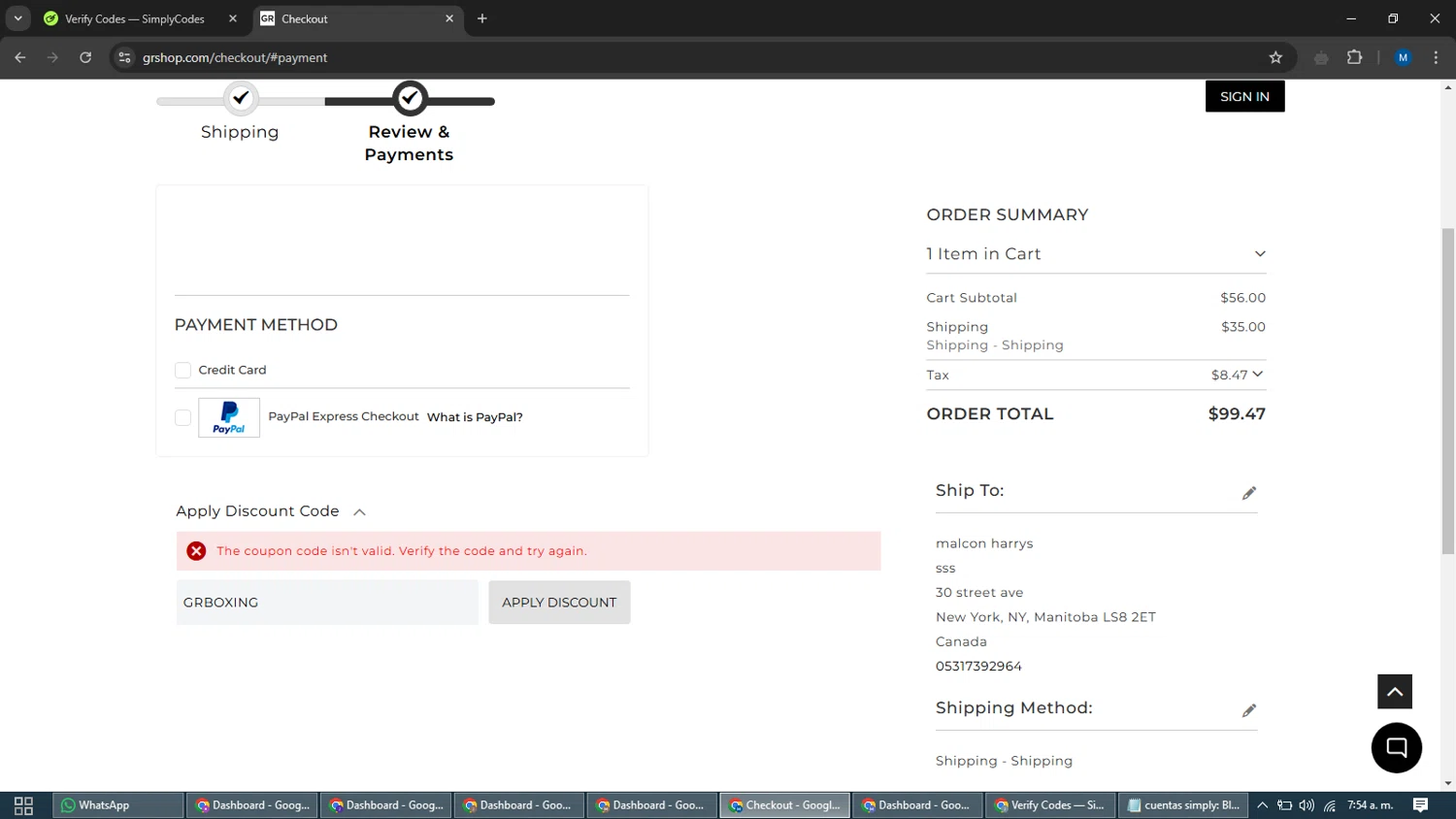Viewport: 1456px width, 819px height.
Task: Click the PayPal logo
Action: (229, 417)
